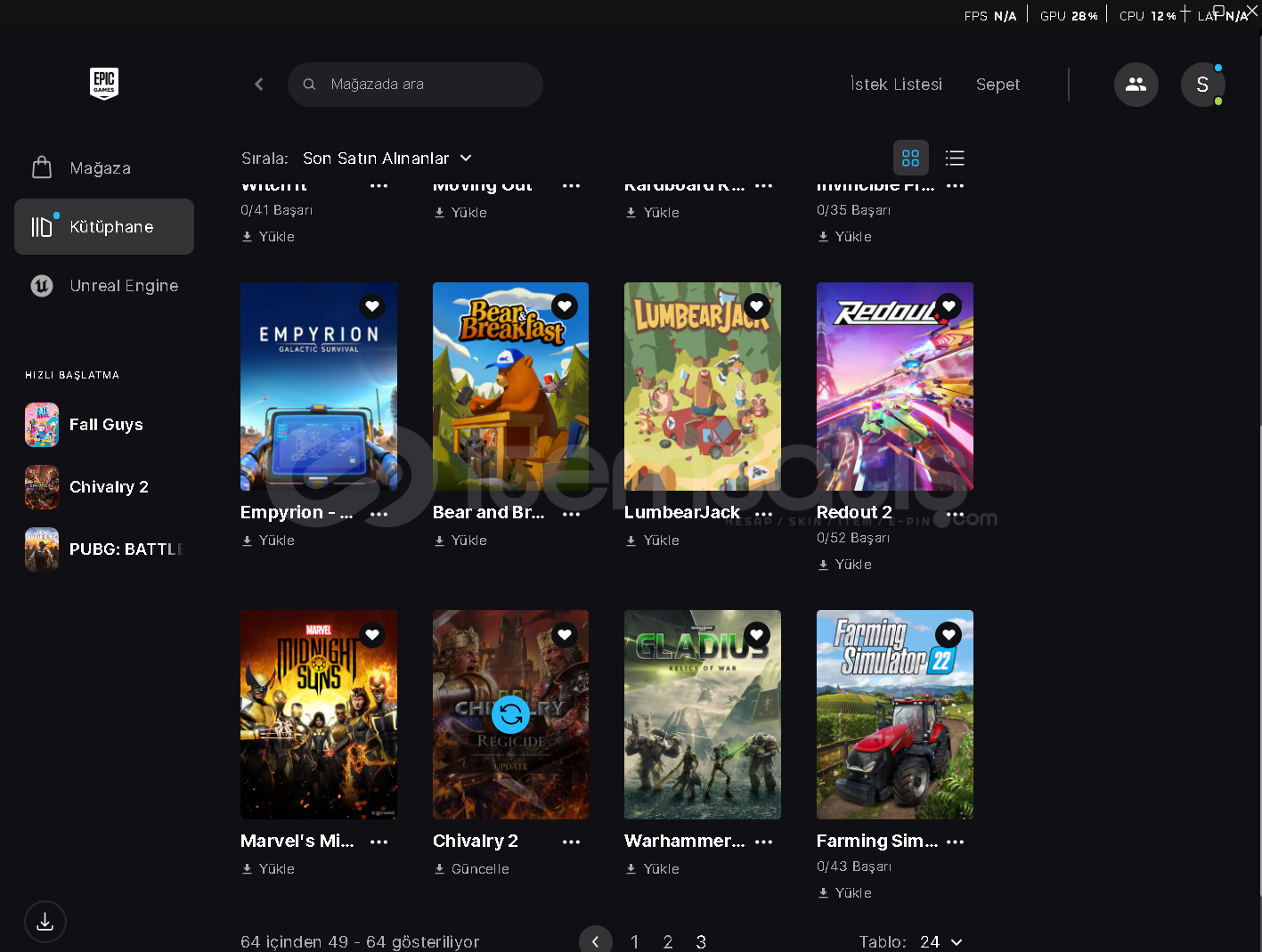Install Bear and Breakfast via Yükle

point(460,541)
